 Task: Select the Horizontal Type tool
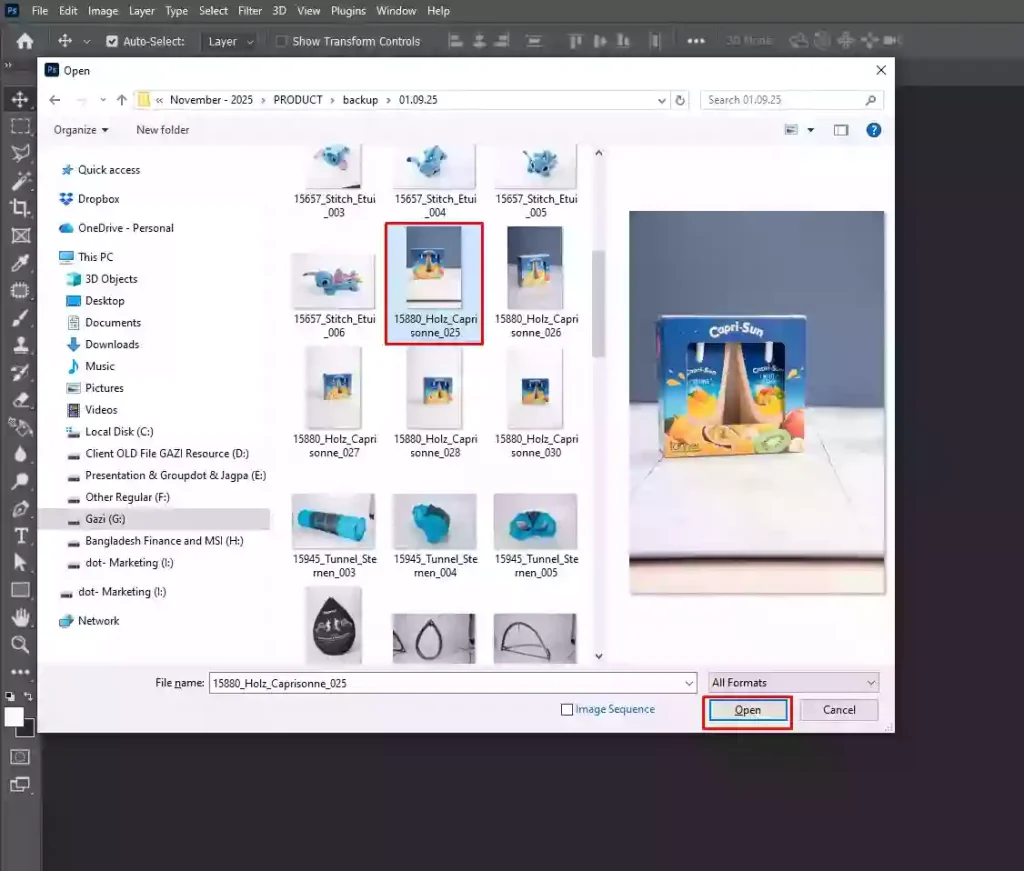(19, 535)
